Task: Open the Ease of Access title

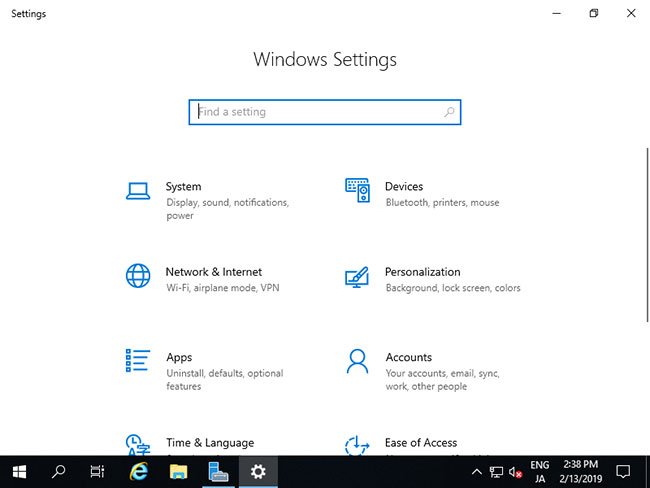Action: (421, 443)
